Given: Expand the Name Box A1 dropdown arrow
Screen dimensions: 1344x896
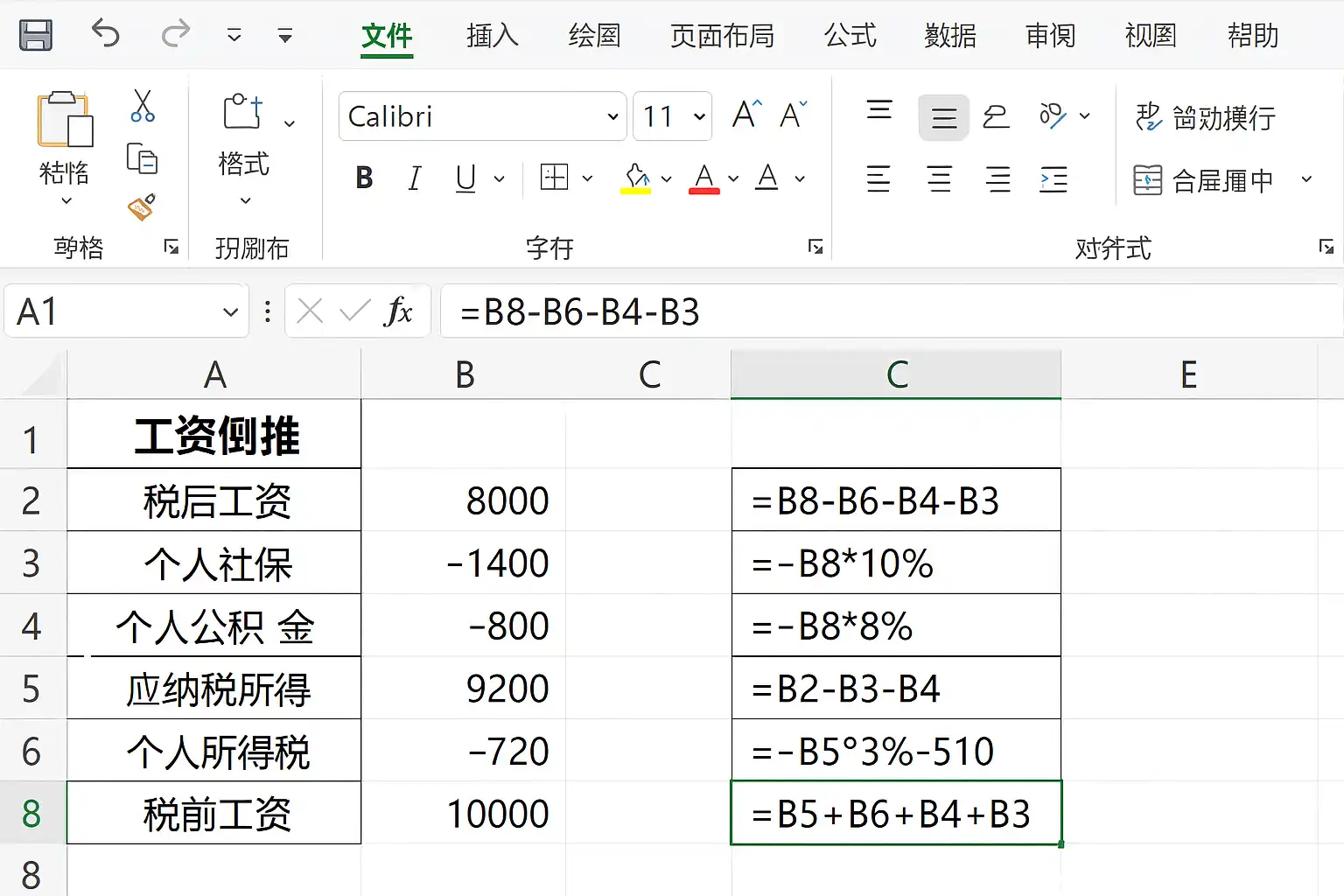Looking at the screenshot, I should coord(230,311).
